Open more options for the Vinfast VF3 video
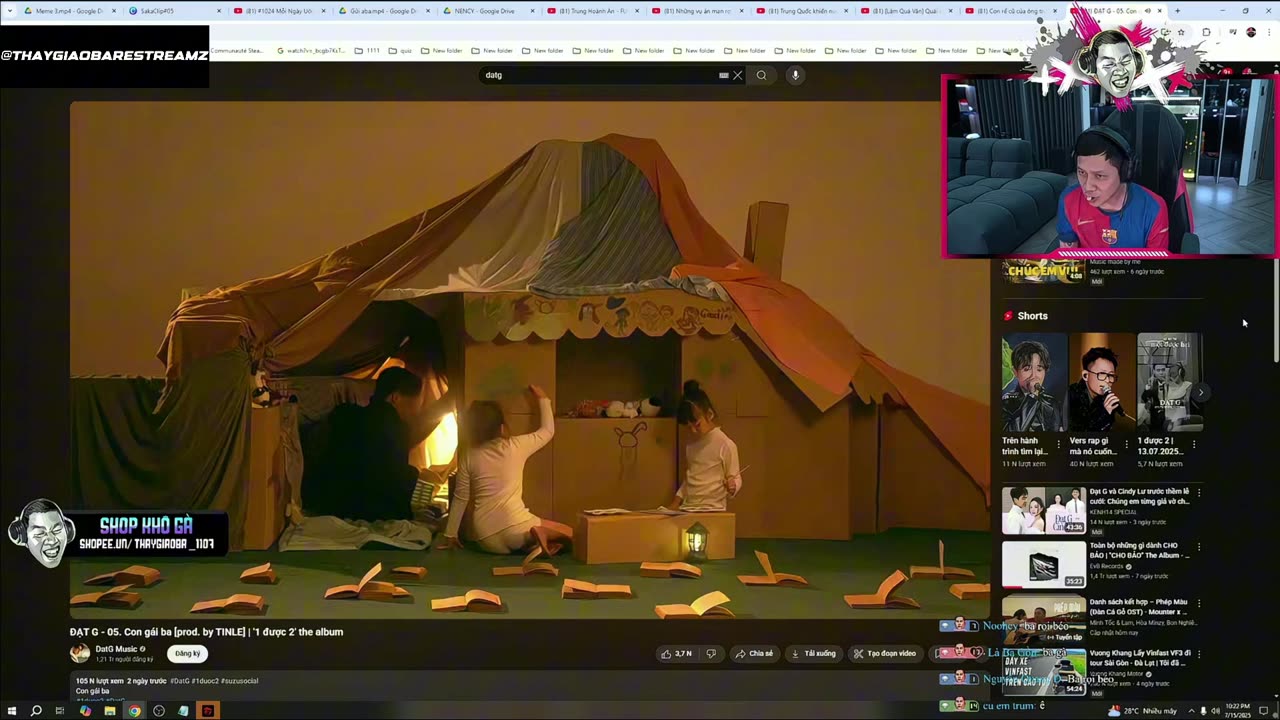Viewport: 1280px width, 720px height. point(1199,654)
